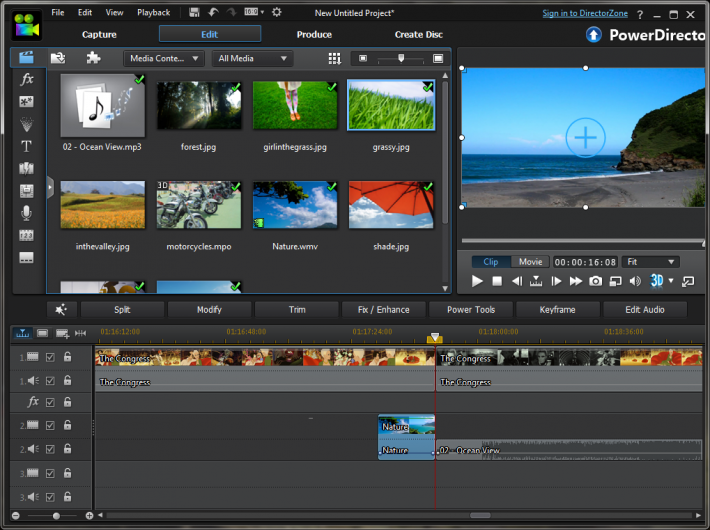Lock audio track 2 padlock
This screenshot has width=710, height=530.
pyautogui.click(x=67, y=448)
